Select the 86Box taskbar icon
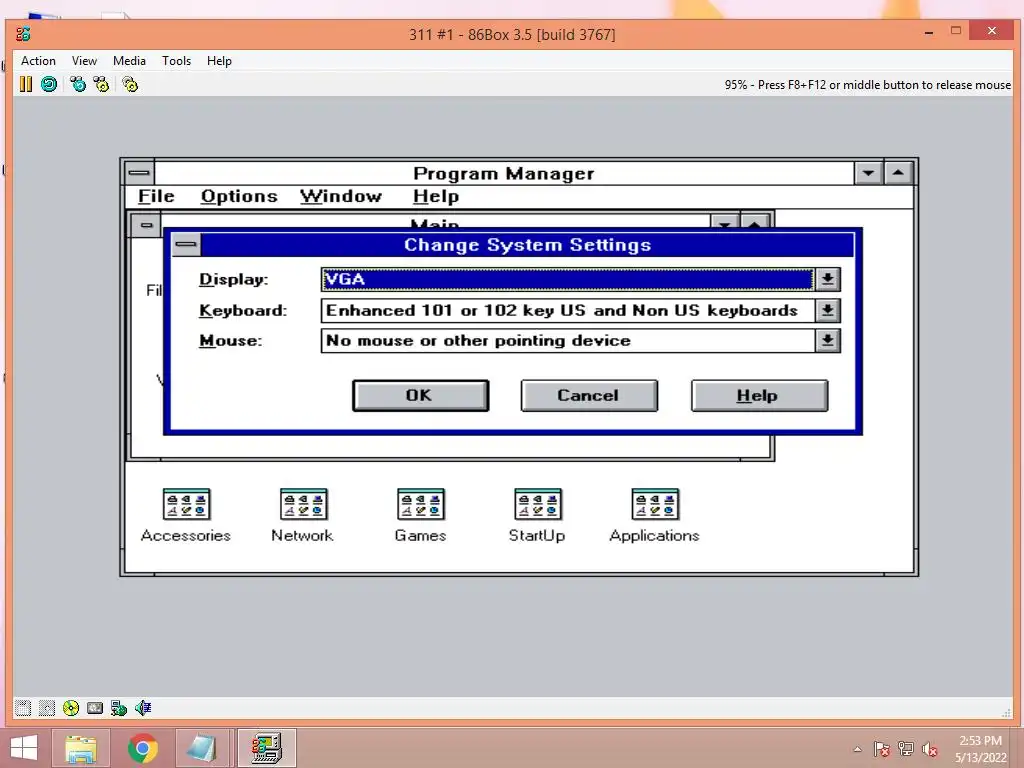 [x=266, y=748]
